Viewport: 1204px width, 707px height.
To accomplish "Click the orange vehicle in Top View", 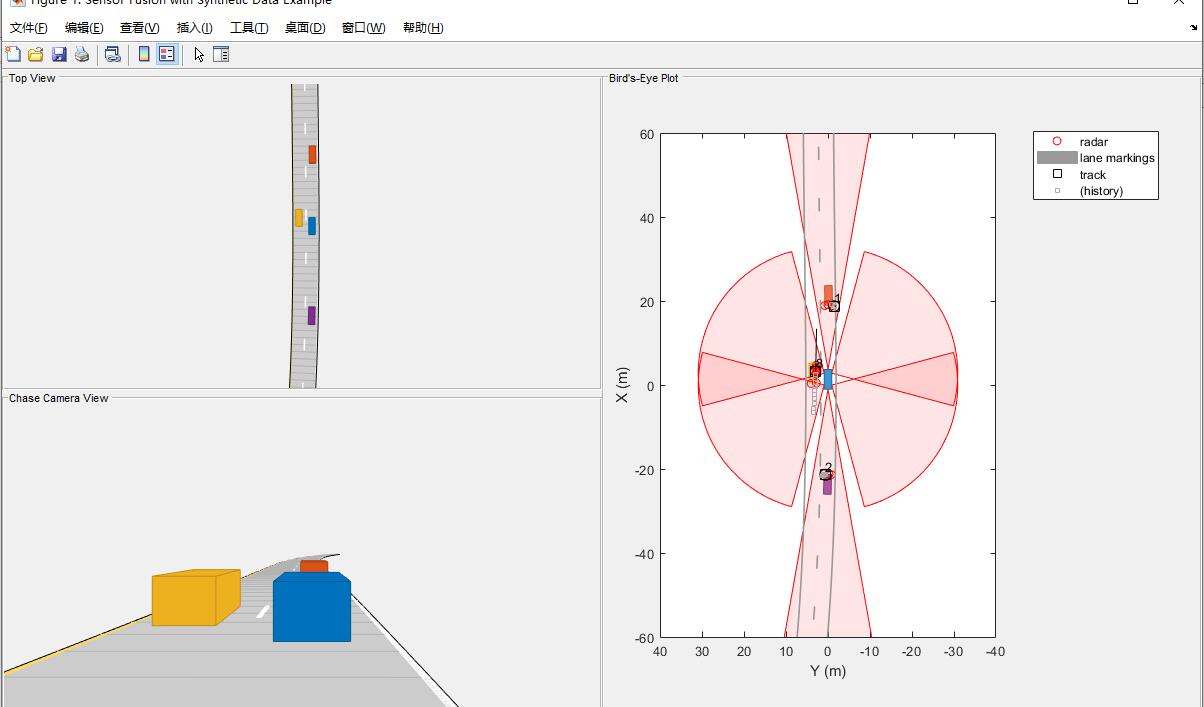I will point(312,154).
